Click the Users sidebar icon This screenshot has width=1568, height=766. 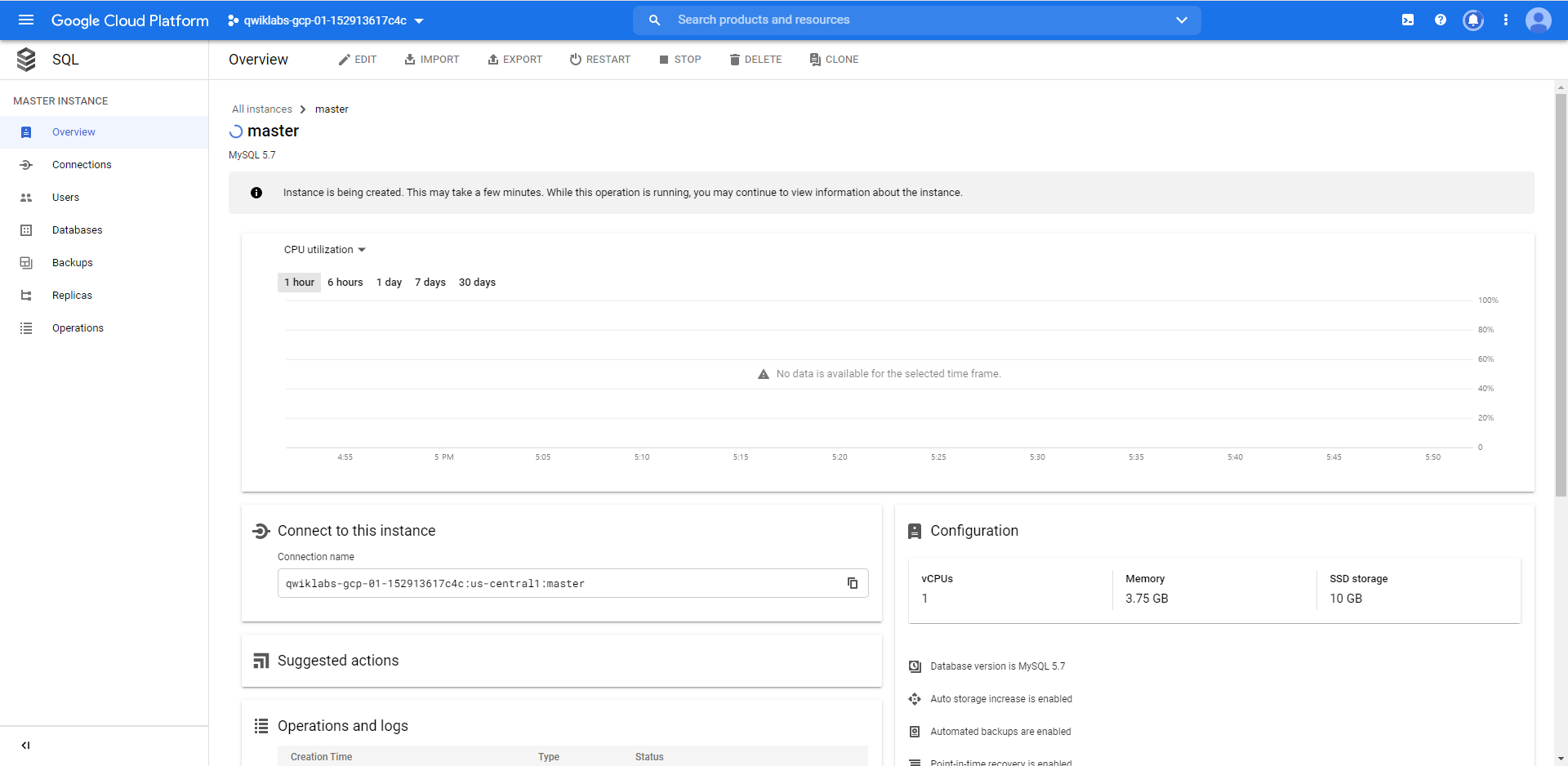(26, 198)
